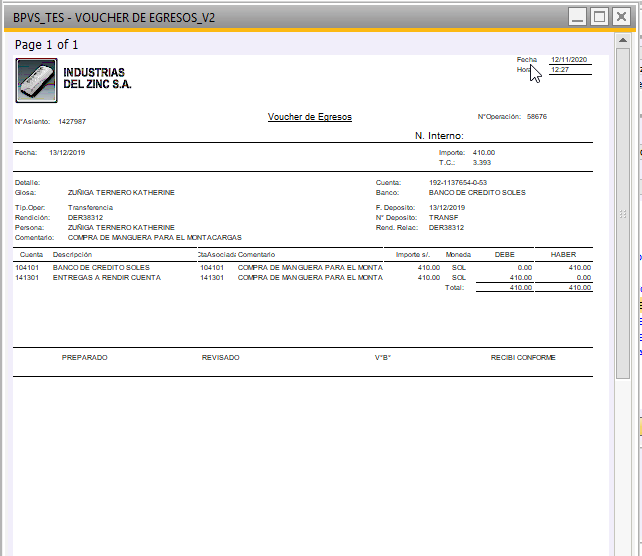The image size is (642, 556).
Task: Click the Moneda column header
Action: coord(458,255)
